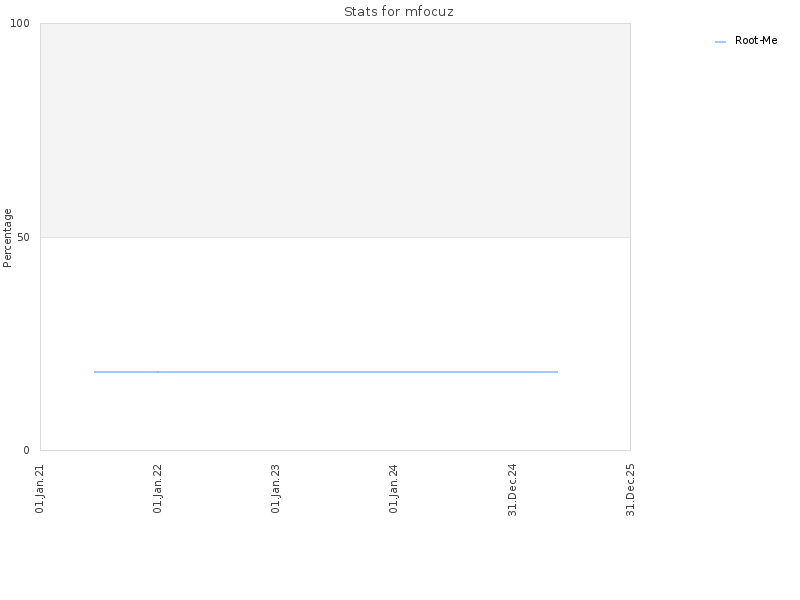Click the small marker on line at 01.Jan.22
The image size is (800, 600).
[157, 372]
